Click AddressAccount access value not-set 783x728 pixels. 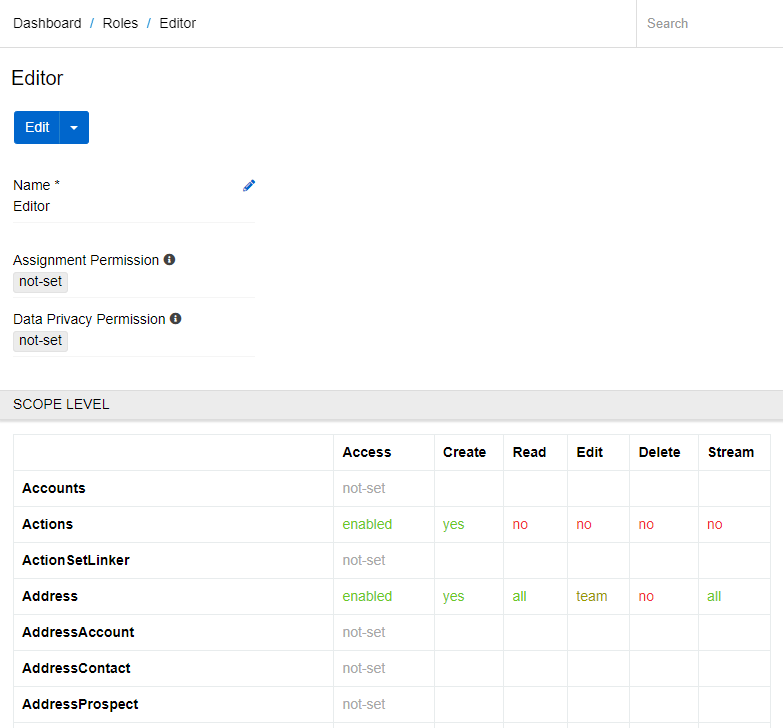click(364, 632)
